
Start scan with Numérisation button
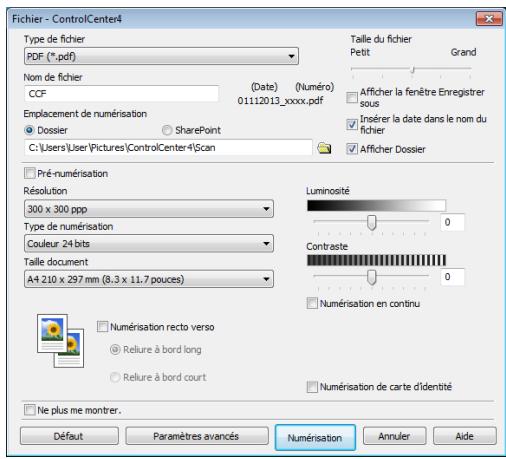point(315,437)
